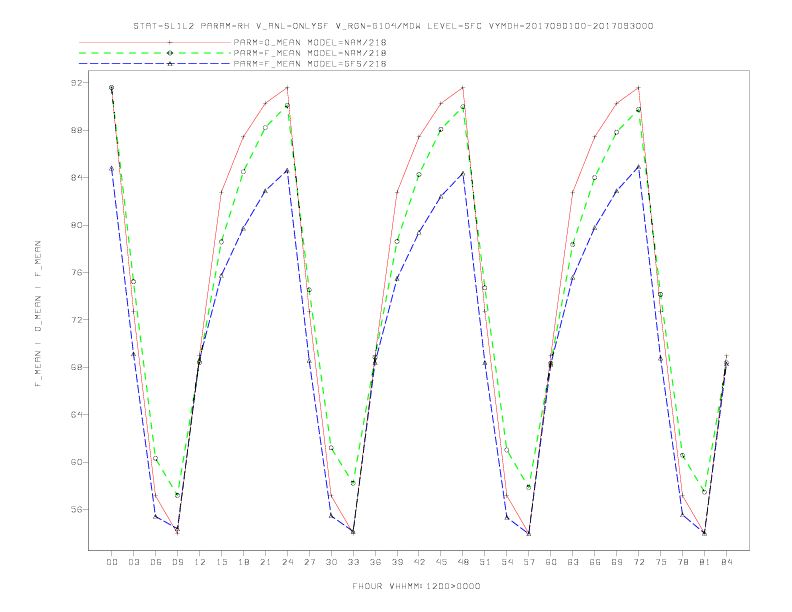This screenshot has height=612, width=792.
Task: Click forecast hour 18 on the horizontal axis
Action: (x=243, y=562)
